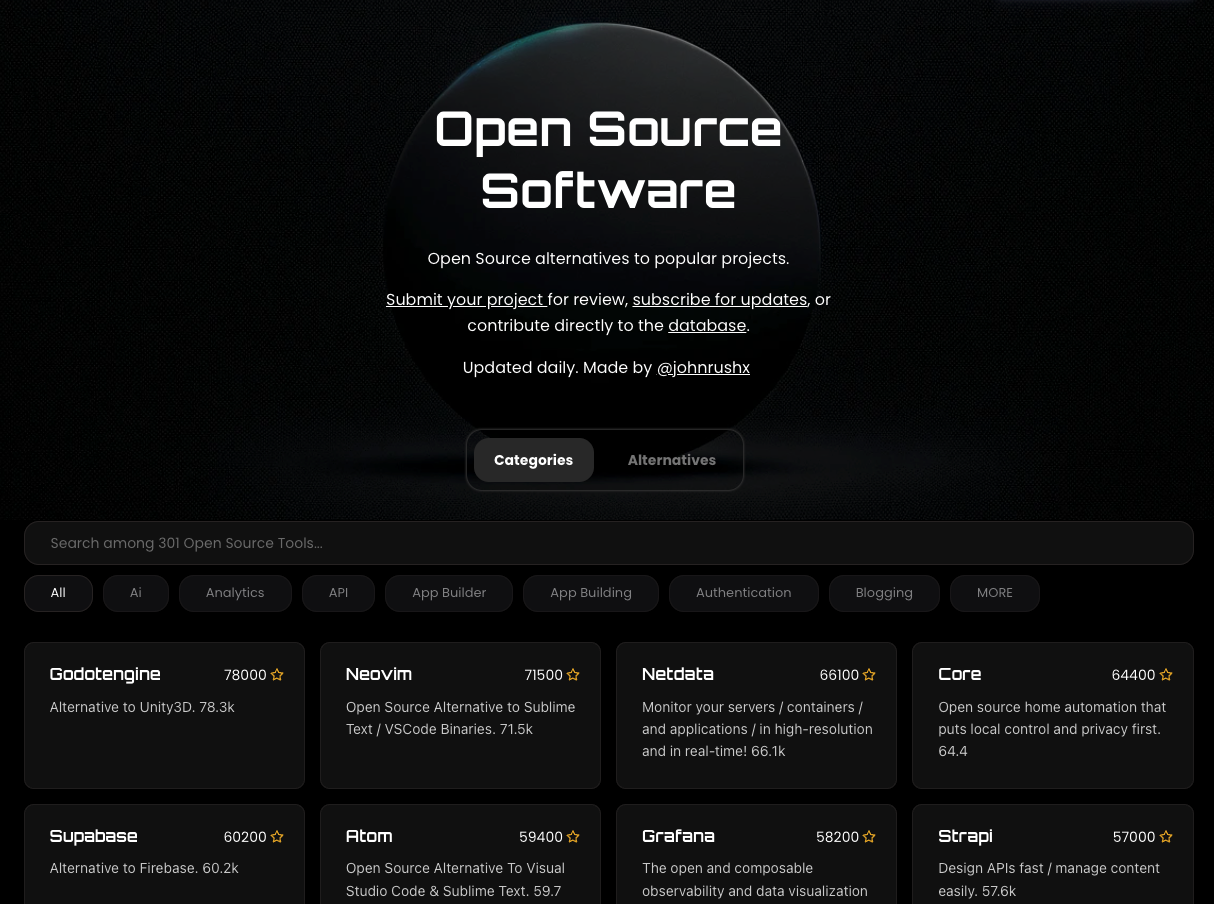Image resolution: width=1214 pixels, height=904 pixels.
Task: Expand the MORE categories button
Action: point(995,593)
